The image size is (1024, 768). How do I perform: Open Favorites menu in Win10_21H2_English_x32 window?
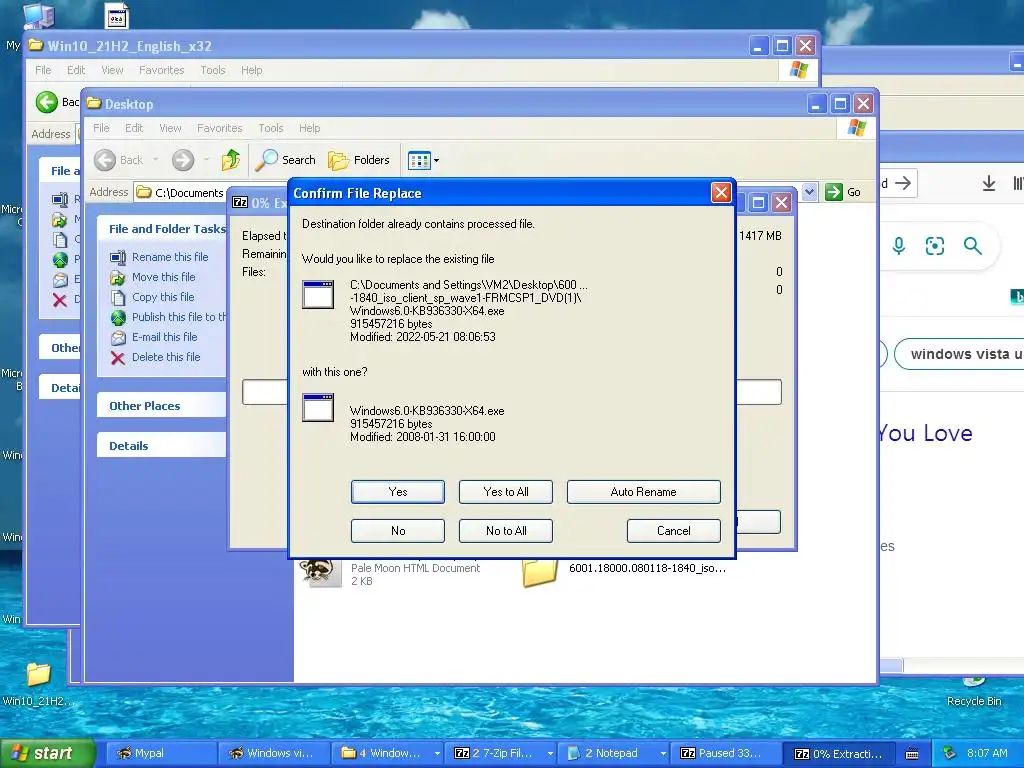161,70
